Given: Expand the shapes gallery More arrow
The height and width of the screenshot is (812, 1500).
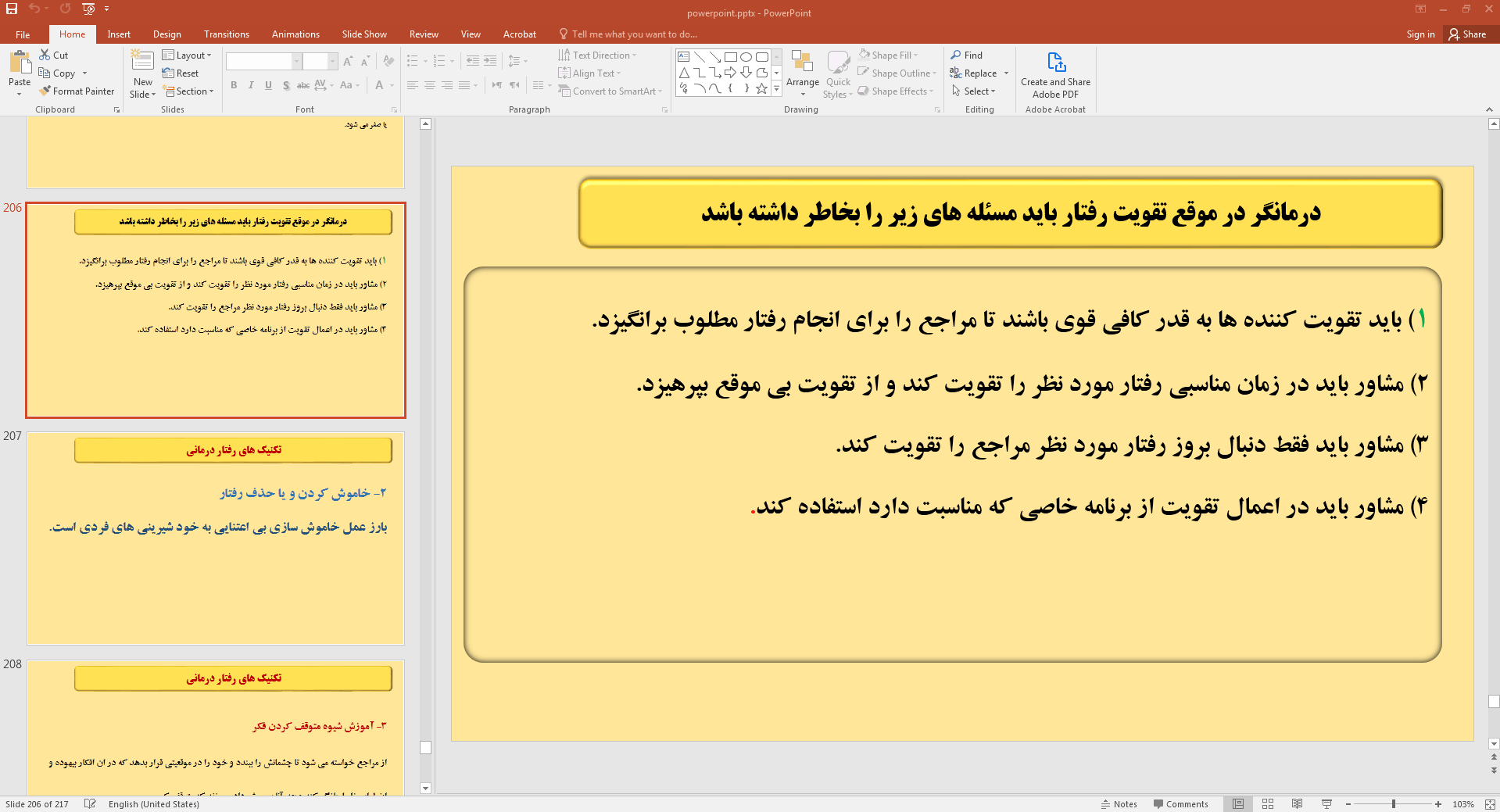Looking at the screenshot, I should coord(776,89).
